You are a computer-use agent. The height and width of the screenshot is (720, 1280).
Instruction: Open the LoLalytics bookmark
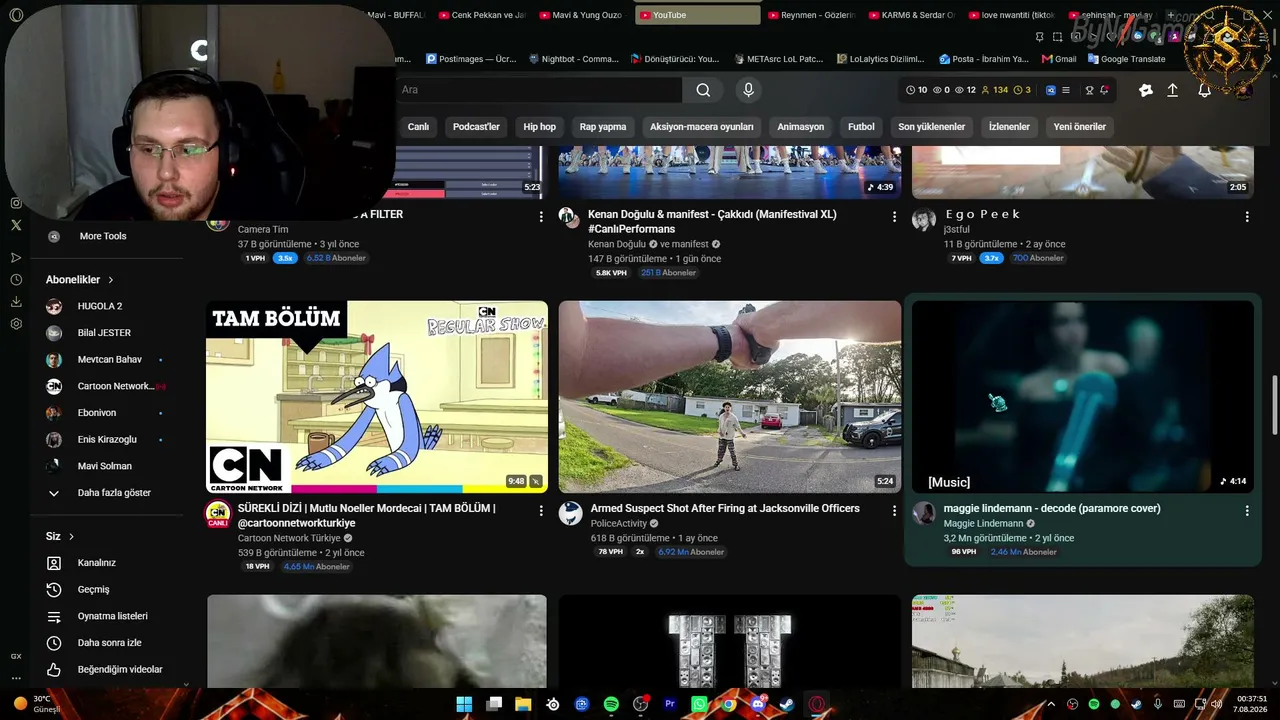(880, 59)
